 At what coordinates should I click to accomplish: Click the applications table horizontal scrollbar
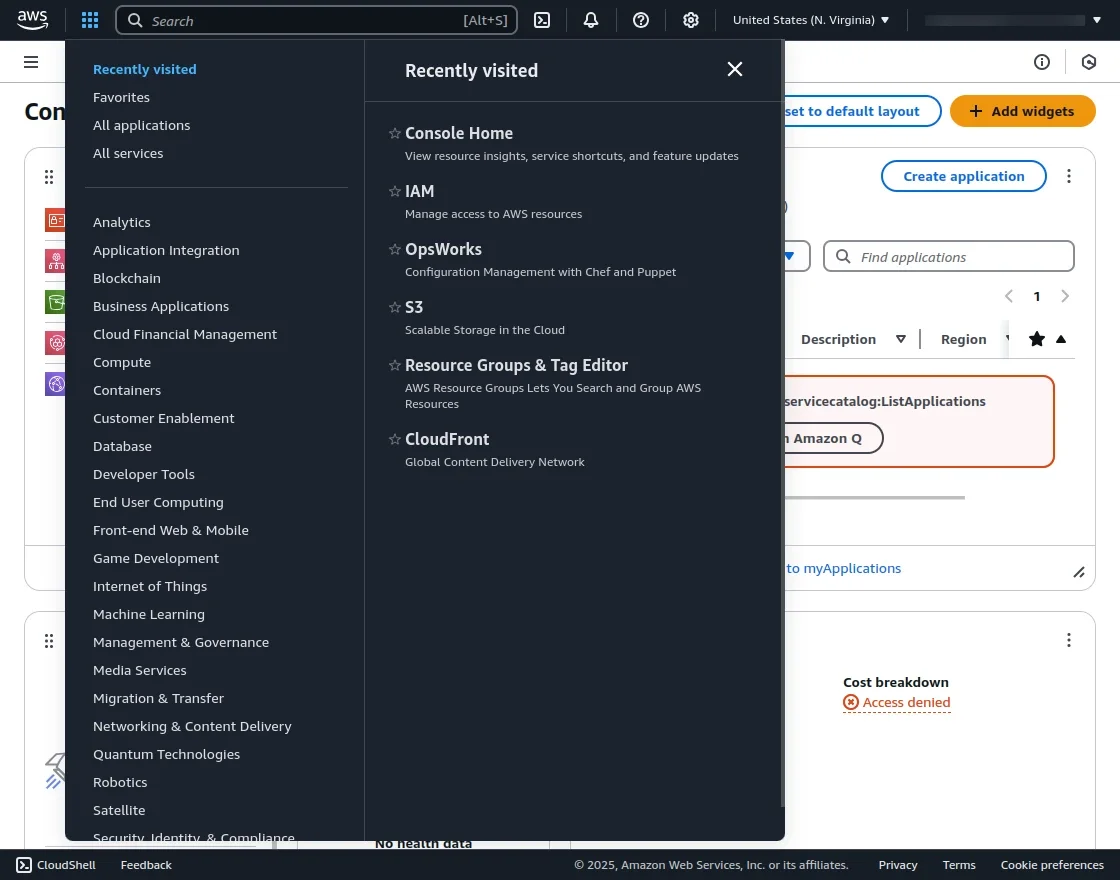click(875, 497)
